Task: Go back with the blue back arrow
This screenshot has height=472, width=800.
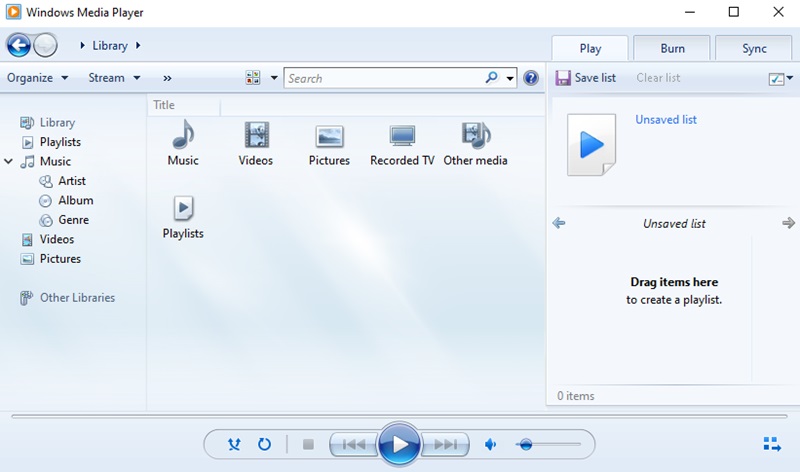Action: 19,45
